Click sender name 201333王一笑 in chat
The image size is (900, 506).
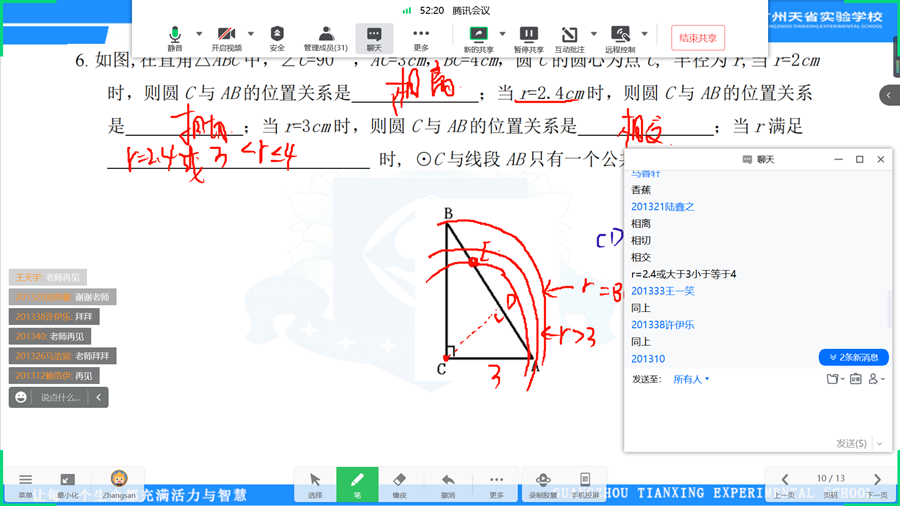coord(662,291)
